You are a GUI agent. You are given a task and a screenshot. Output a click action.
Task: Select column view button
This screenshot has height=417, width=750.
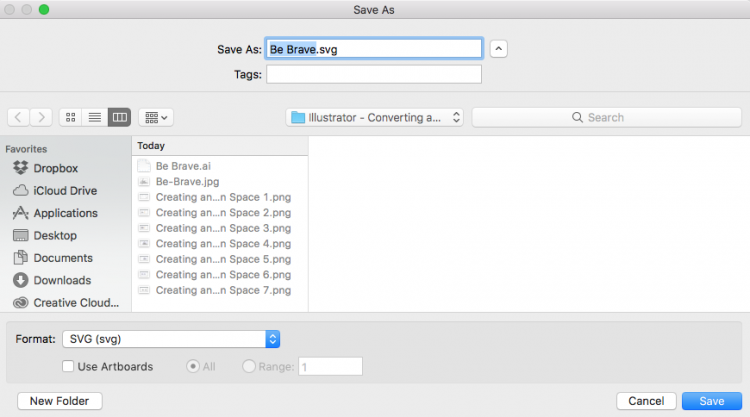pos(119,117)
